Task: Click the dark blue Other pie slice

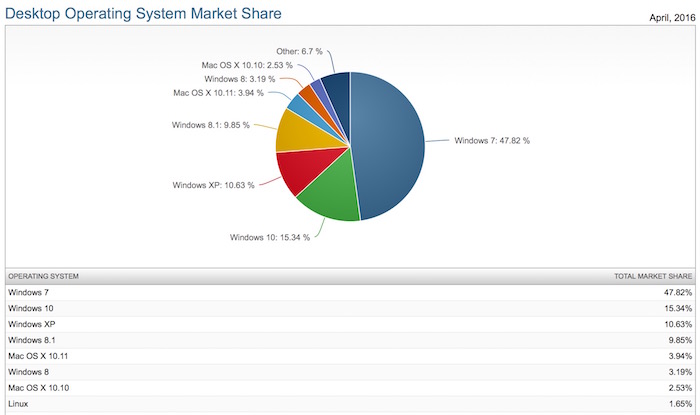Action: (x=336, y=90)
